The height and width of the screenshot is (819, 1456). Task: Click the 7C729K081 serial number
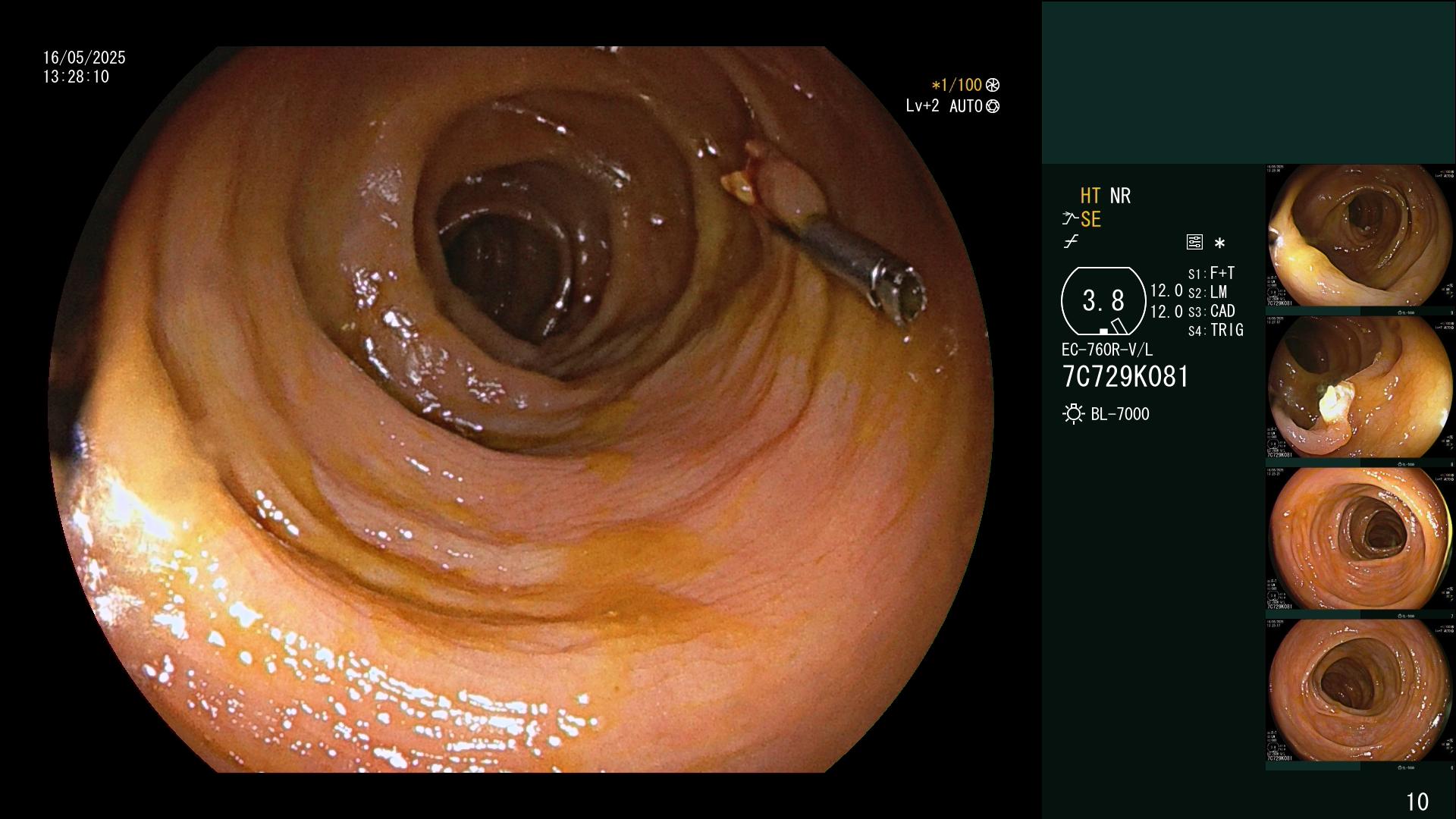tap(1125, 377)
